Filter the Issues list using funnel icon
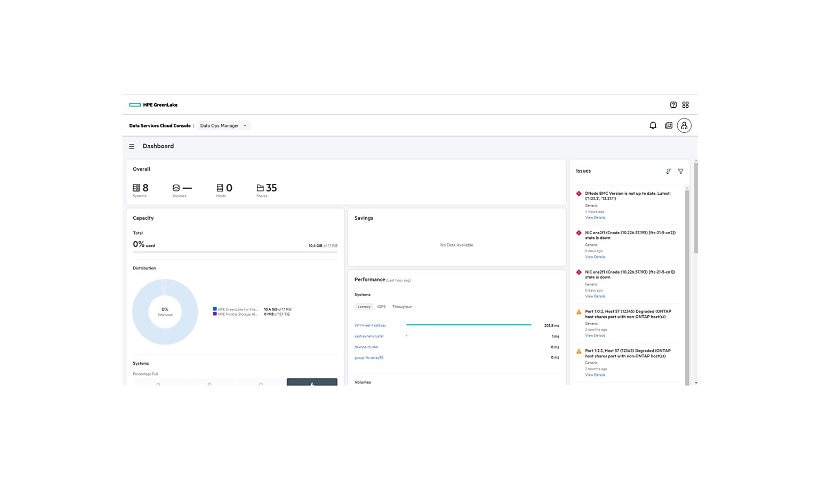This screenshot has width=820, height=480. coord(680,171)
